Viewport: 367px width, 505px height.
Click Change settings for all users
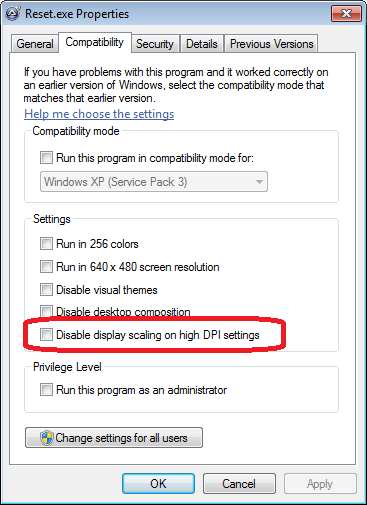[x=114, y=438]
